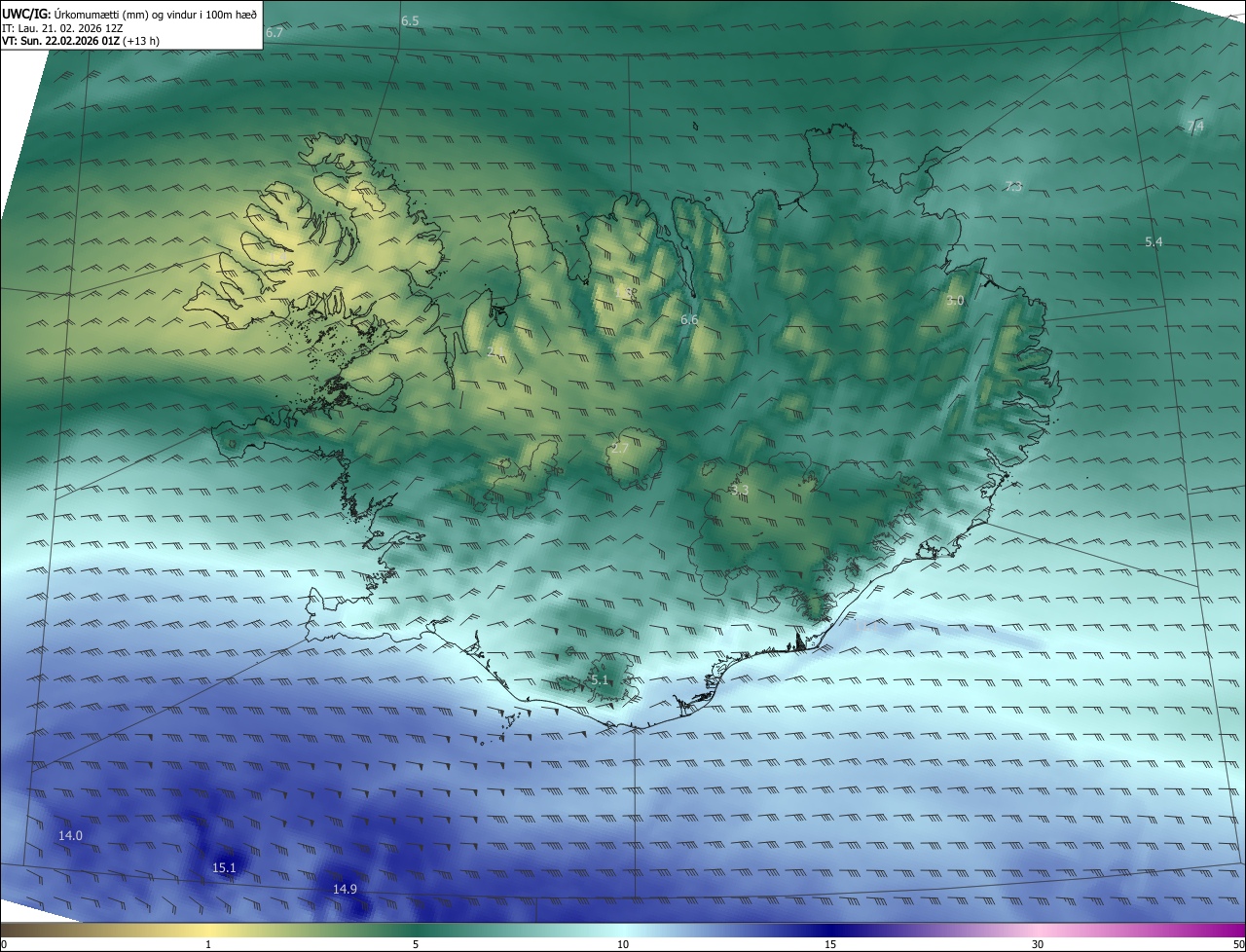Click the valid time line 'VT: Sun. 22.02.2026 01Z'

click(x=60, y=41)
